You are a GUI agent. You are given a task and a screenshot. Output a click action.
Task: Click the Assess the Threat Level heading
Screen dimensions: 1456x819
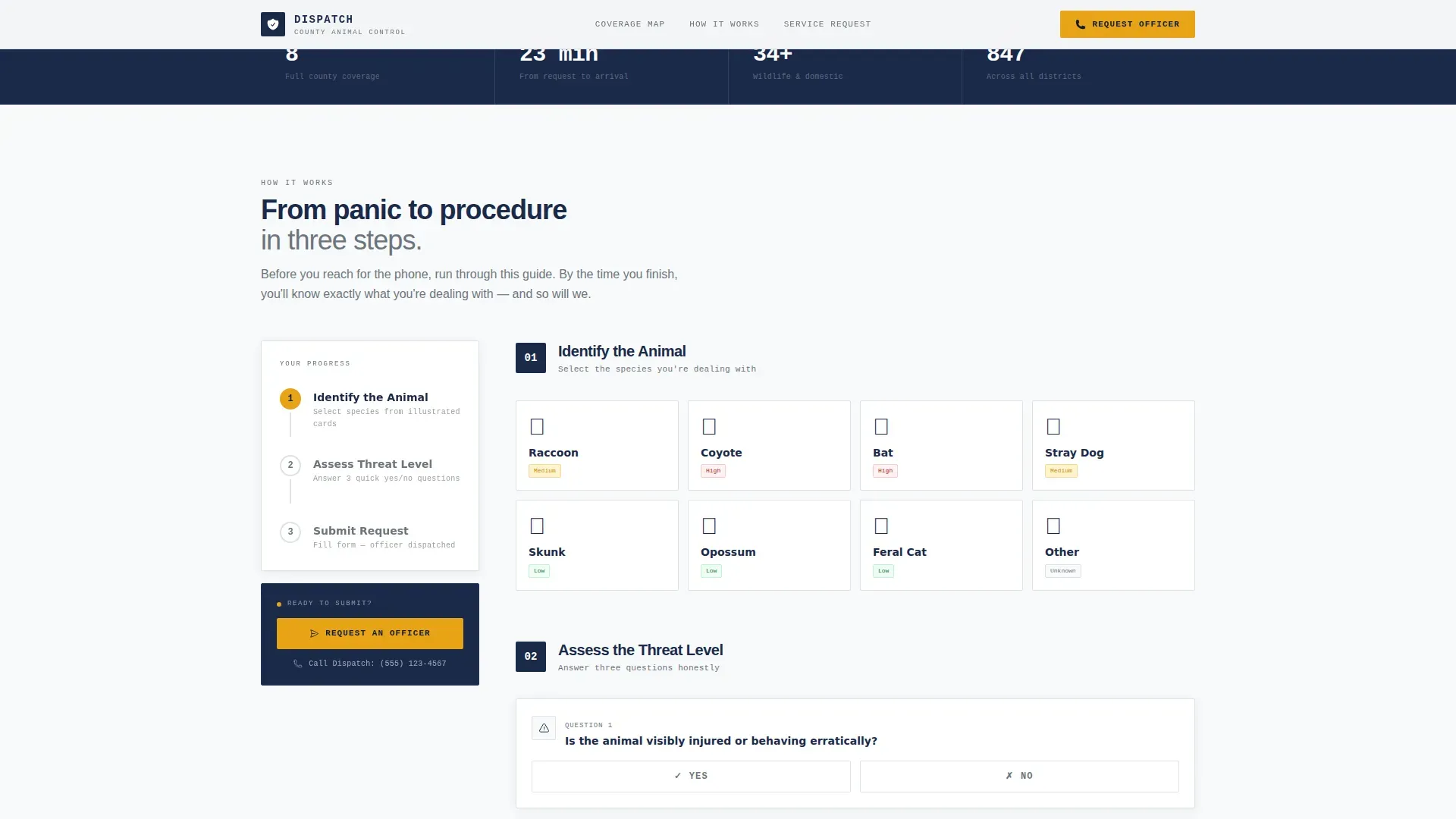pos(640,650)
